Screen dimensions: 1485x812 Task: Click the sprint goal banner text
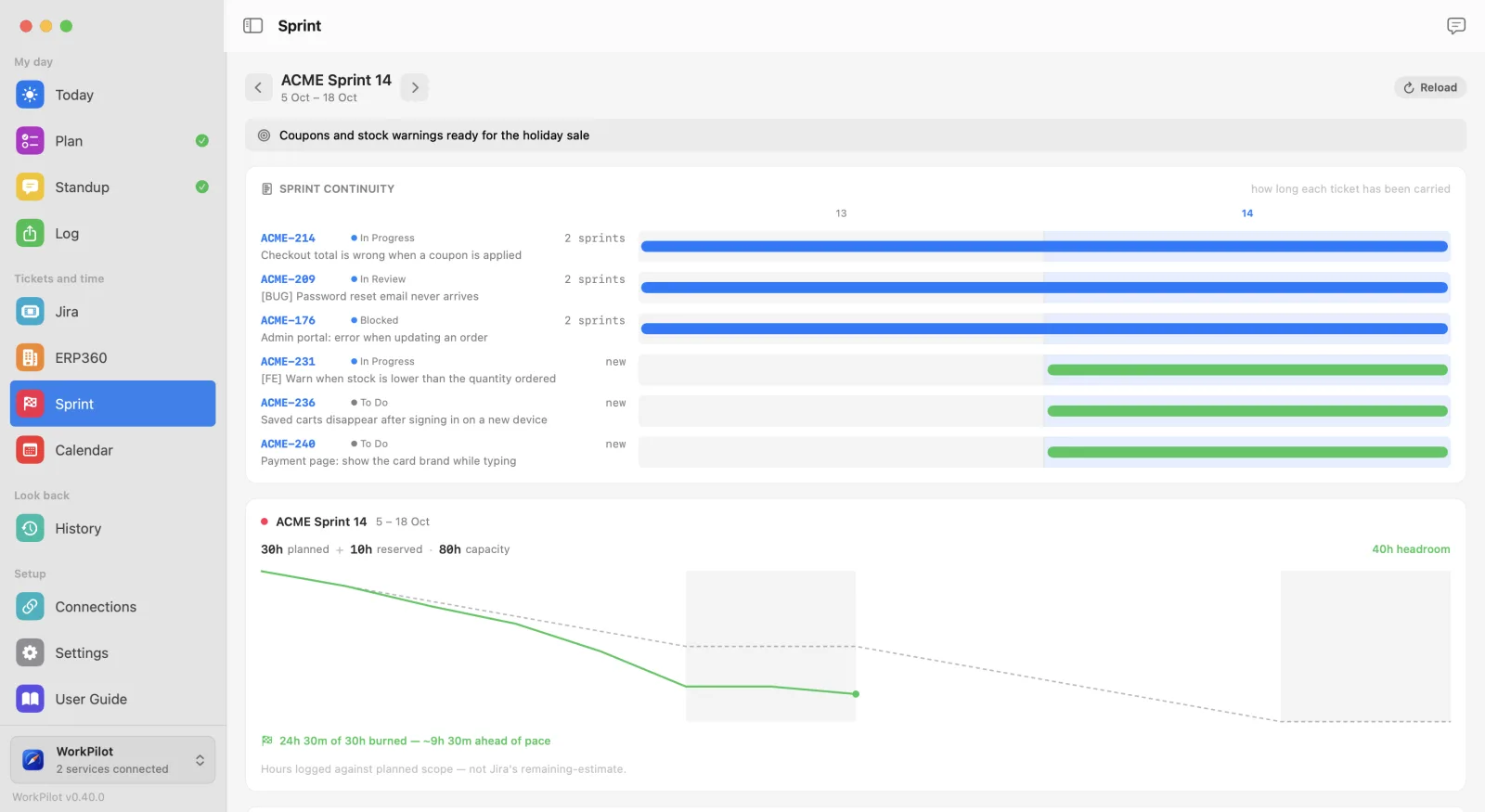pyautogui.click(x=434, y=135)
